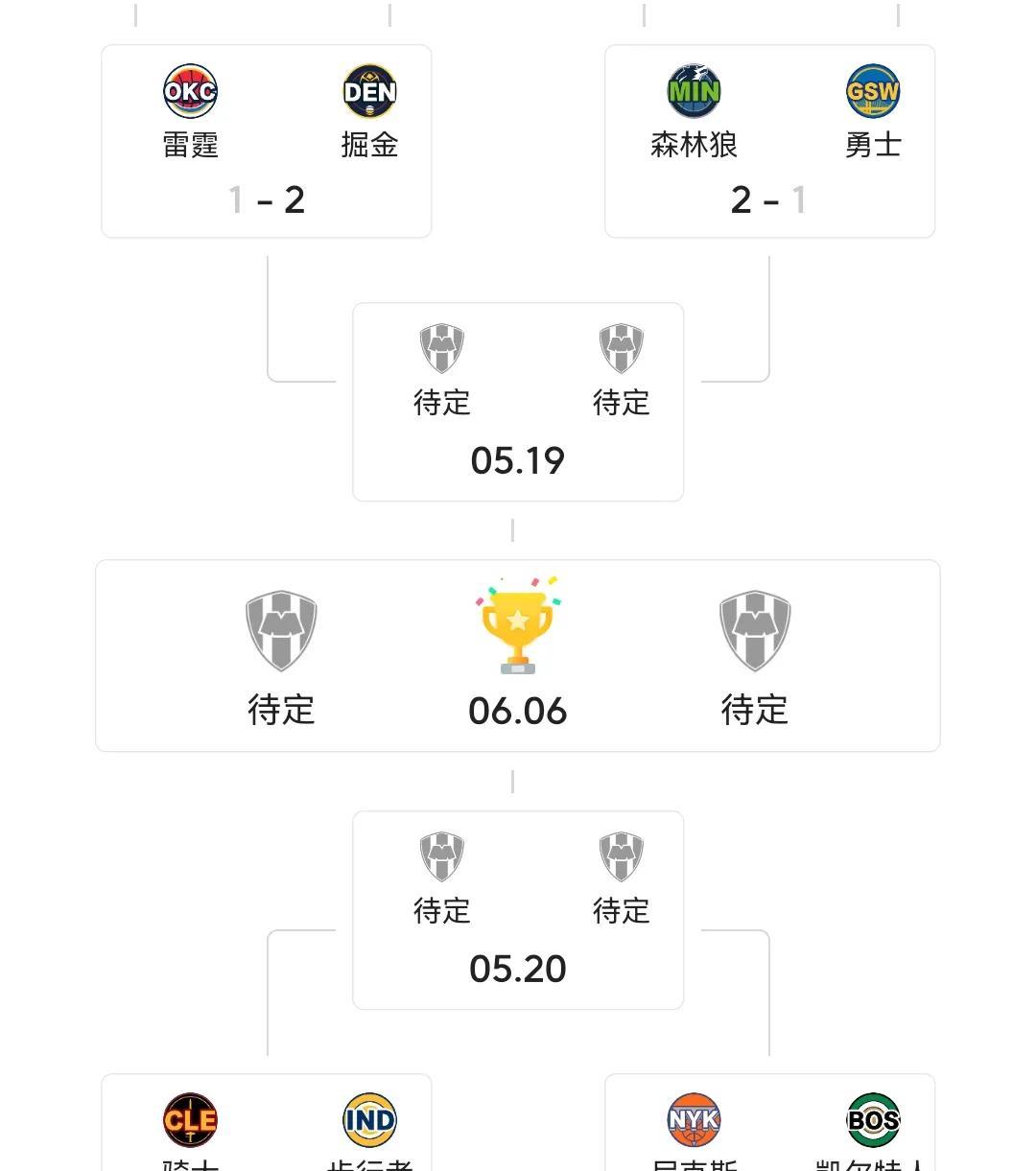
Task: Select the 掘金 team name label
Action: pos(370,145)
